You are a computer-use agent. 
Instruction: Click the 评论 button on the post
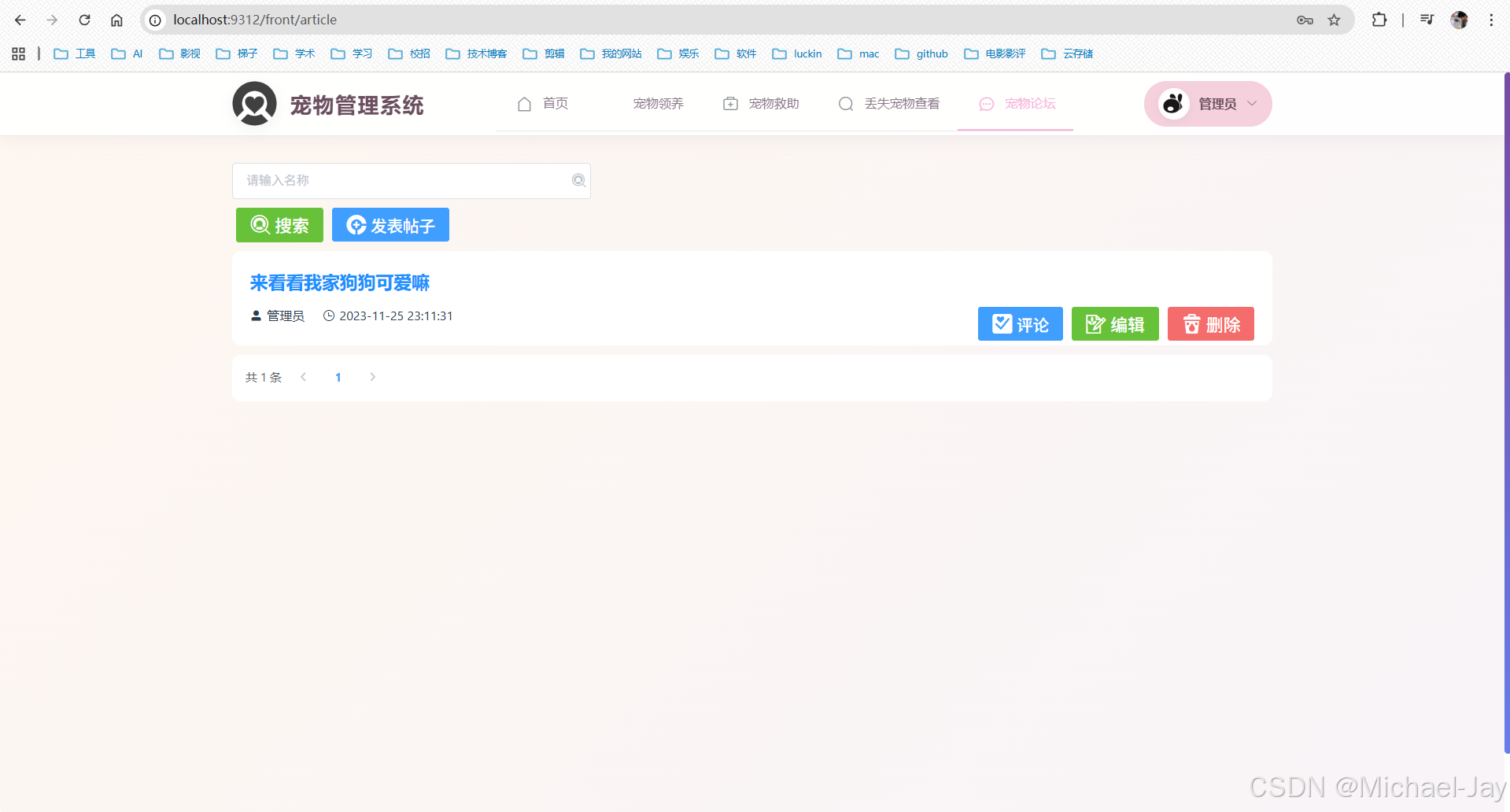1021,324
